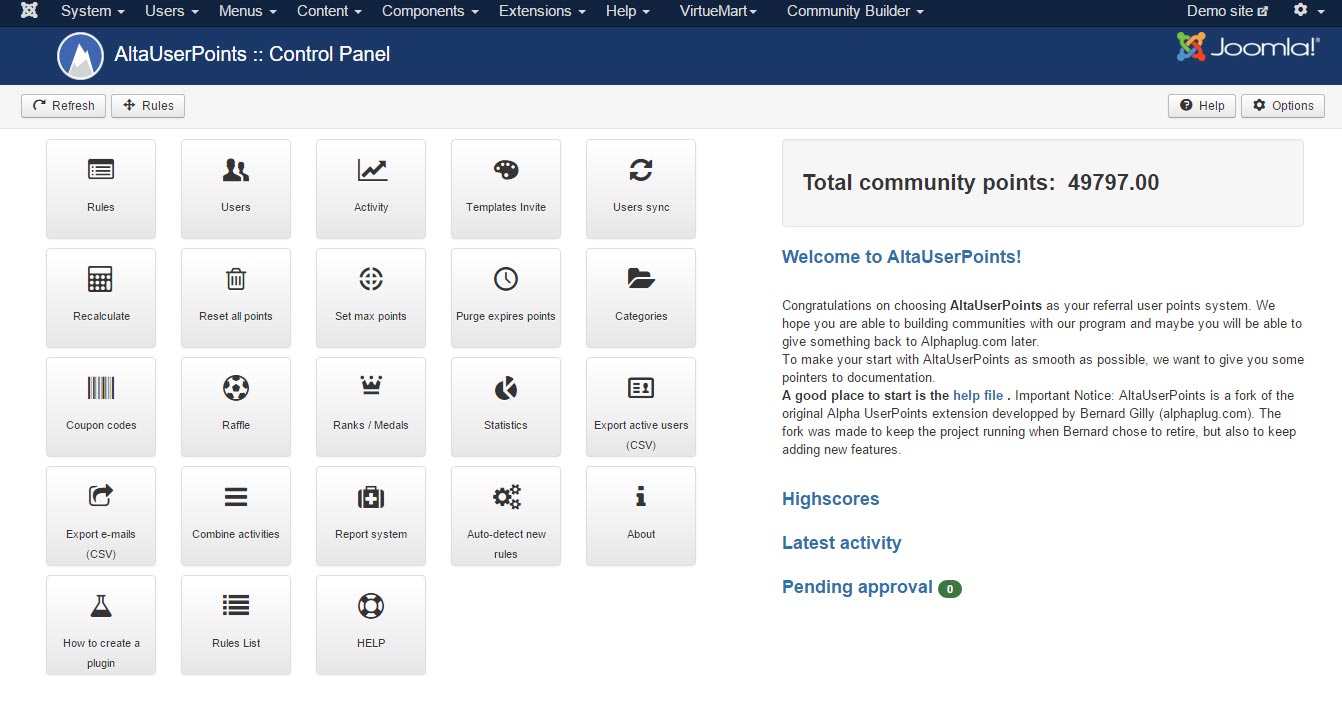Expand the Highscores section
This screenshot has width=1342, height=720.
(831, 499)
